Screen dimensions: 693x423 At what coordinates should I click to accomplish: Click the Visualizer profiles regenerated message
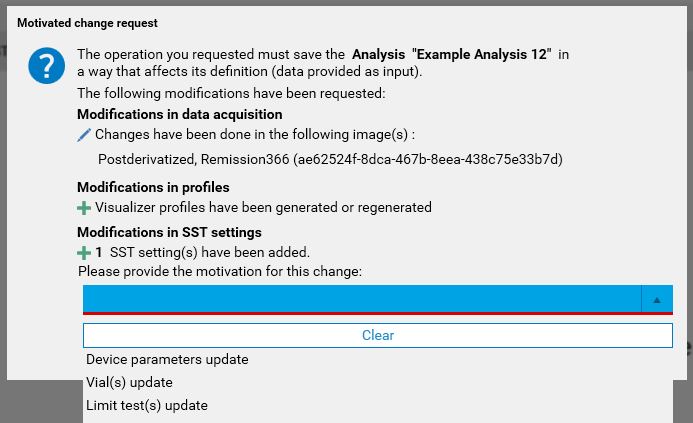click(263, 208)
